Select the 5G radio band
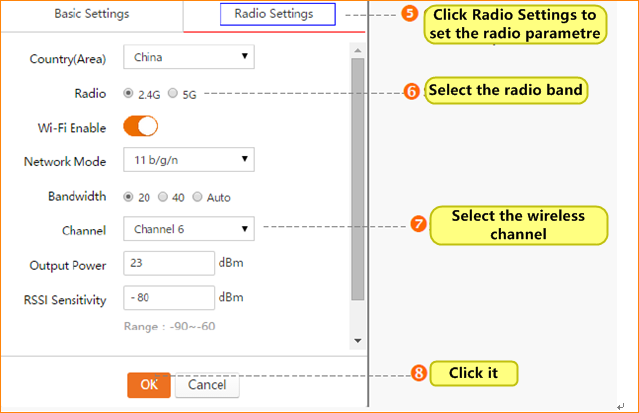 point(173,93)
